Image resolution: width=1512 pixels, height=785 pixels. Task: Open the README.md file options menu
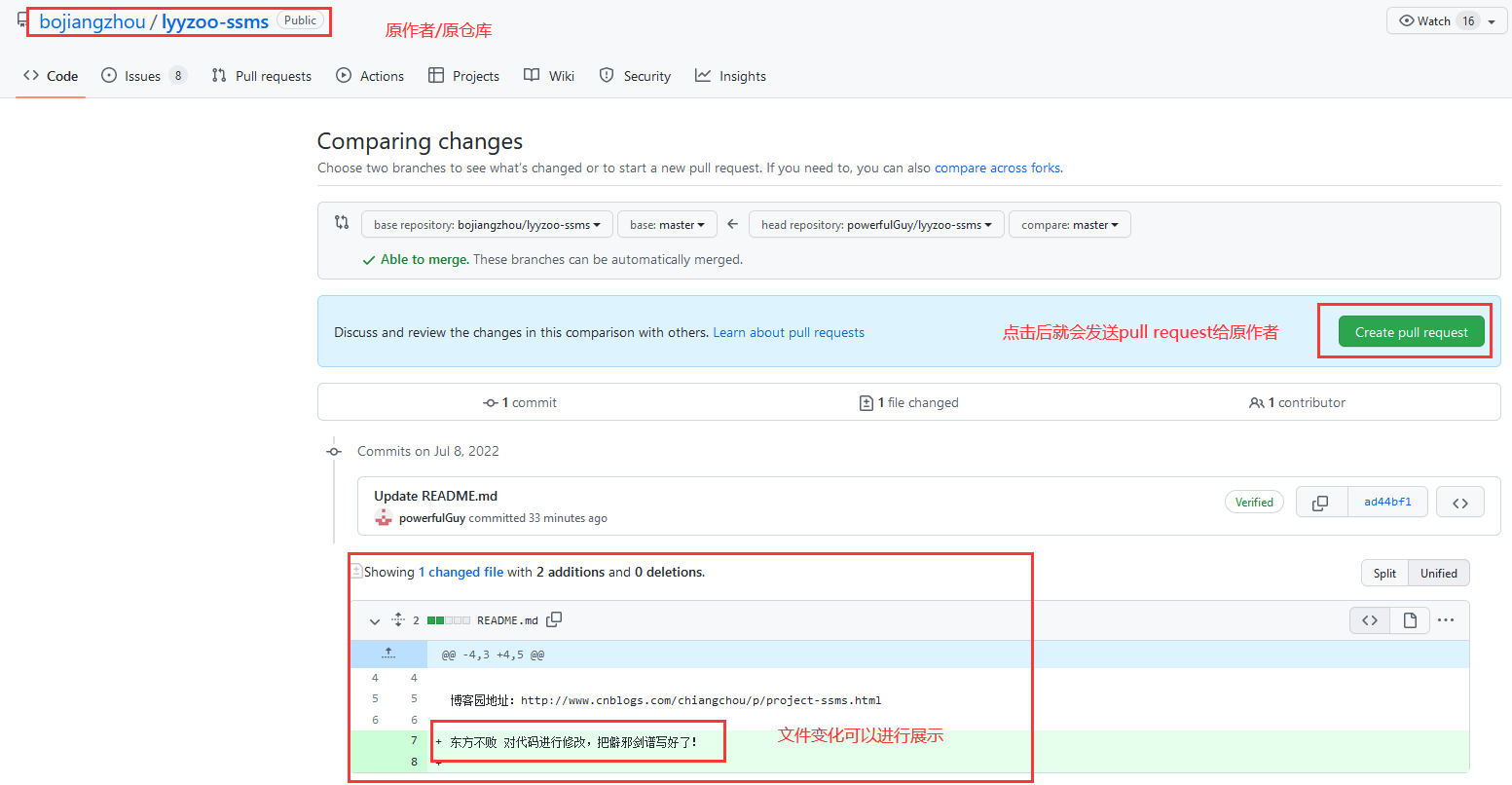[x=1446, y=620]
